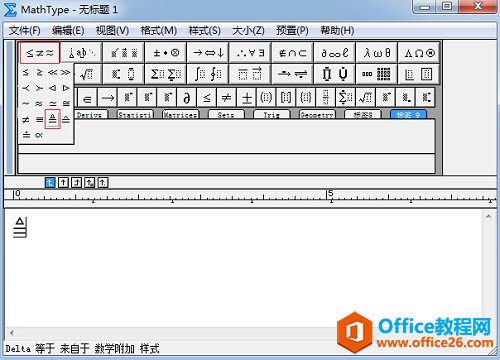The height and width of the screenshot is (360, 500).
Task: Open the 预置(P) menu
Action: 292,31
